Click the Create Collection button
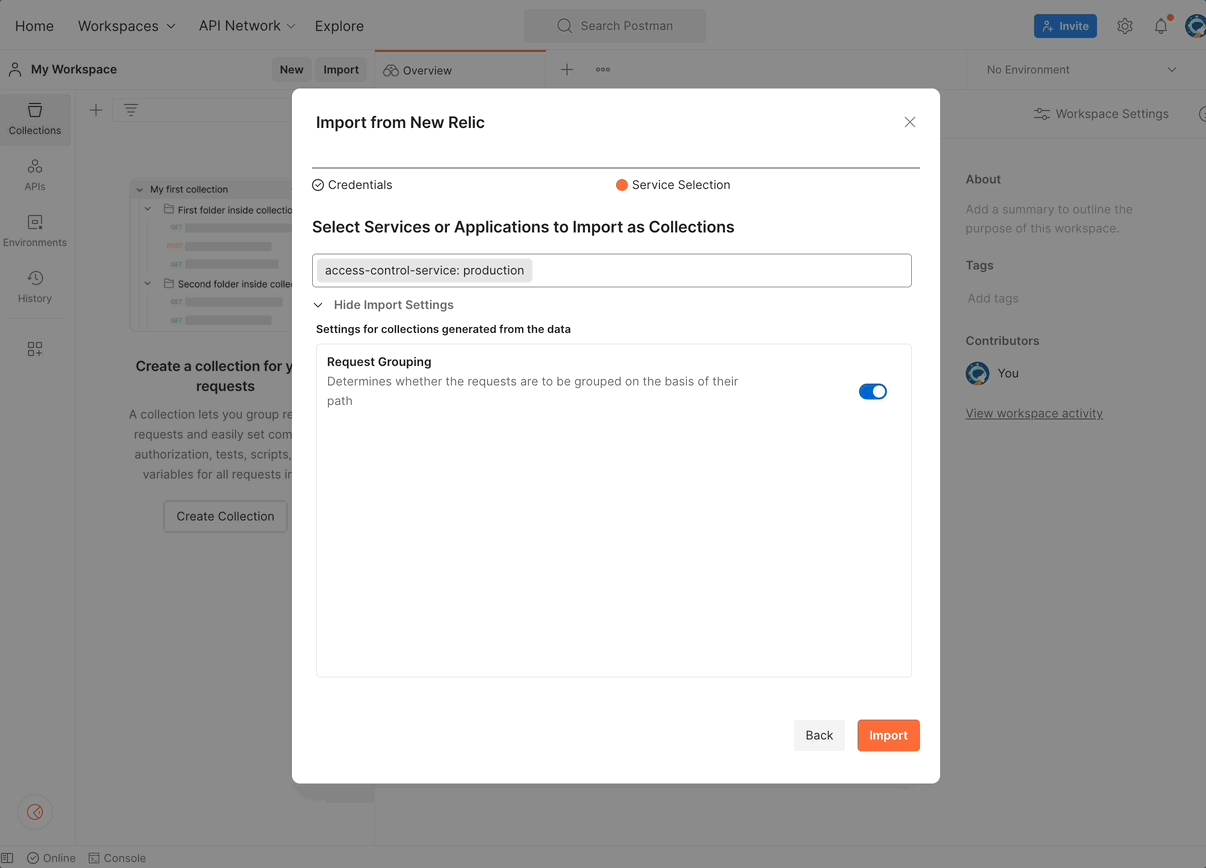The image size is (1206, 868). (x=225, y=516)
